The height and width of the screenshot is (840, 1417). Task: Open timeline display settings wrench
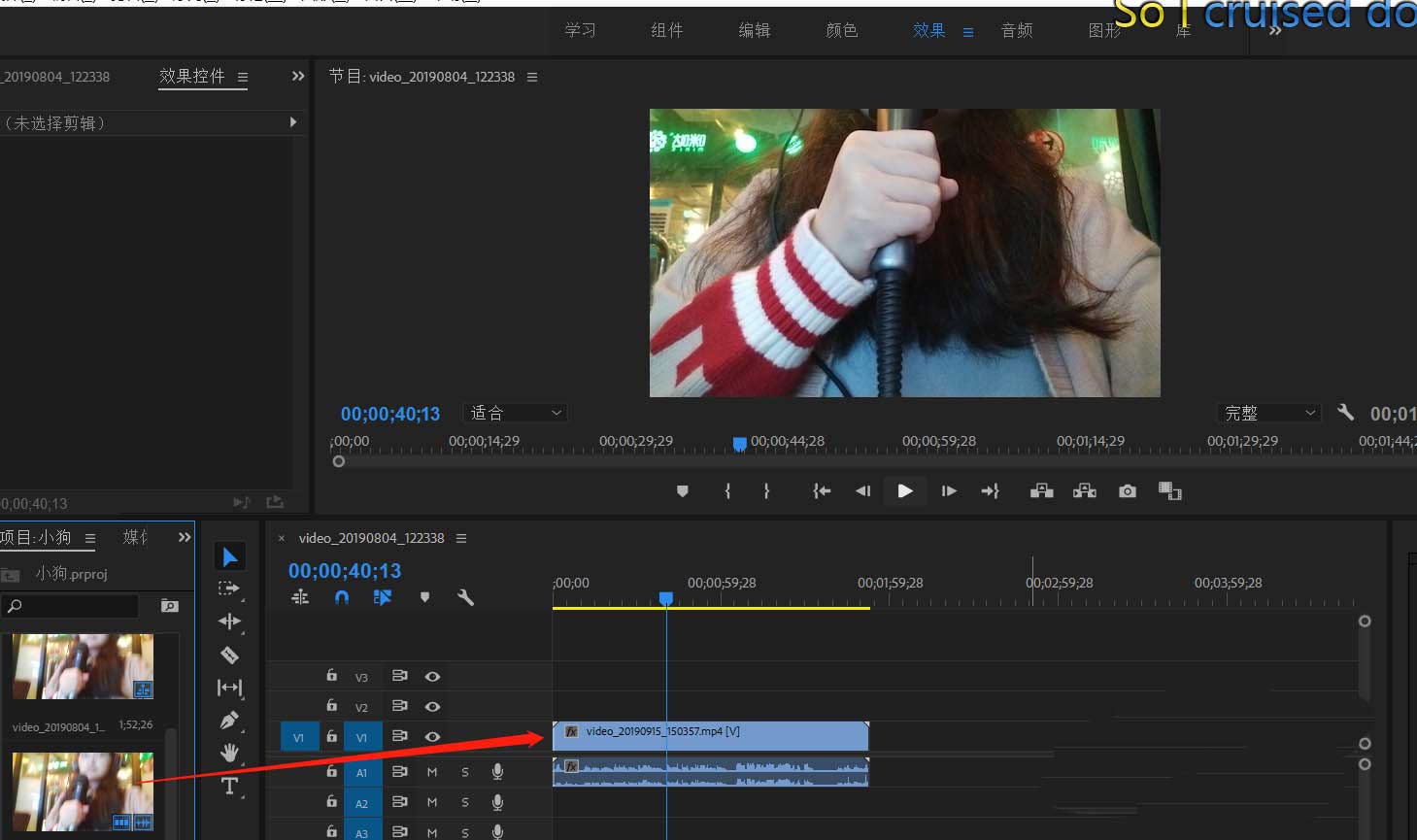pos(465,597)
